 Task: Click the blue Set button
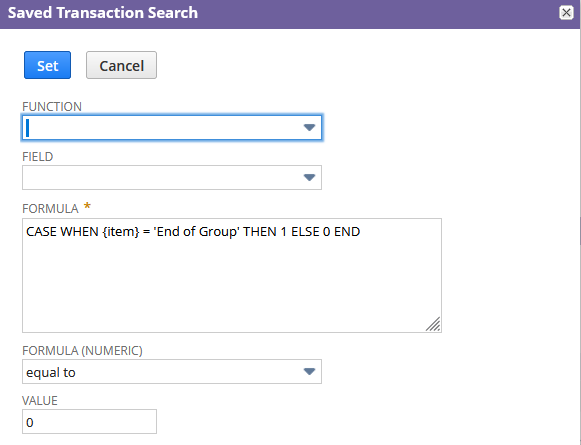pos(47,65)
